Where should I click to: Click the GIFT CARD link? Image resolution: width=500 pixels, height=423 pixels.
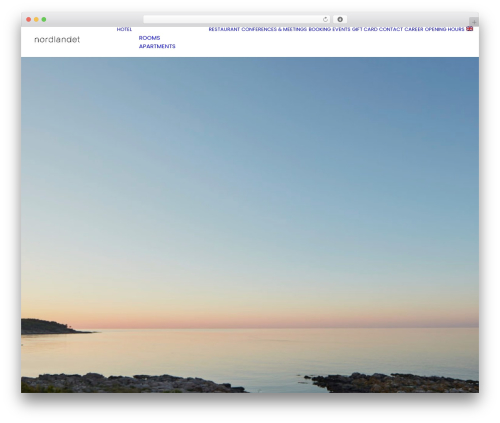[365, 29]
